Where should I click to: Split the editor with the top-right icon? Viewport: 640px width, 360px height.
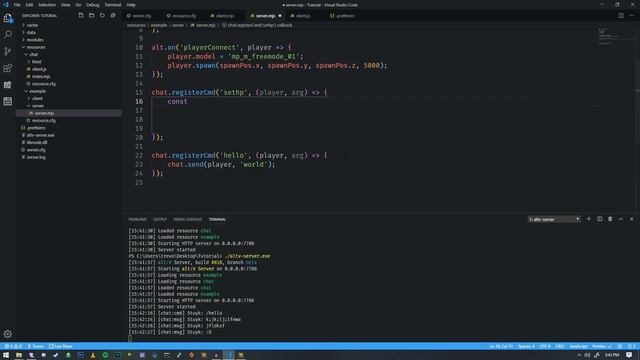pos(621,16)
